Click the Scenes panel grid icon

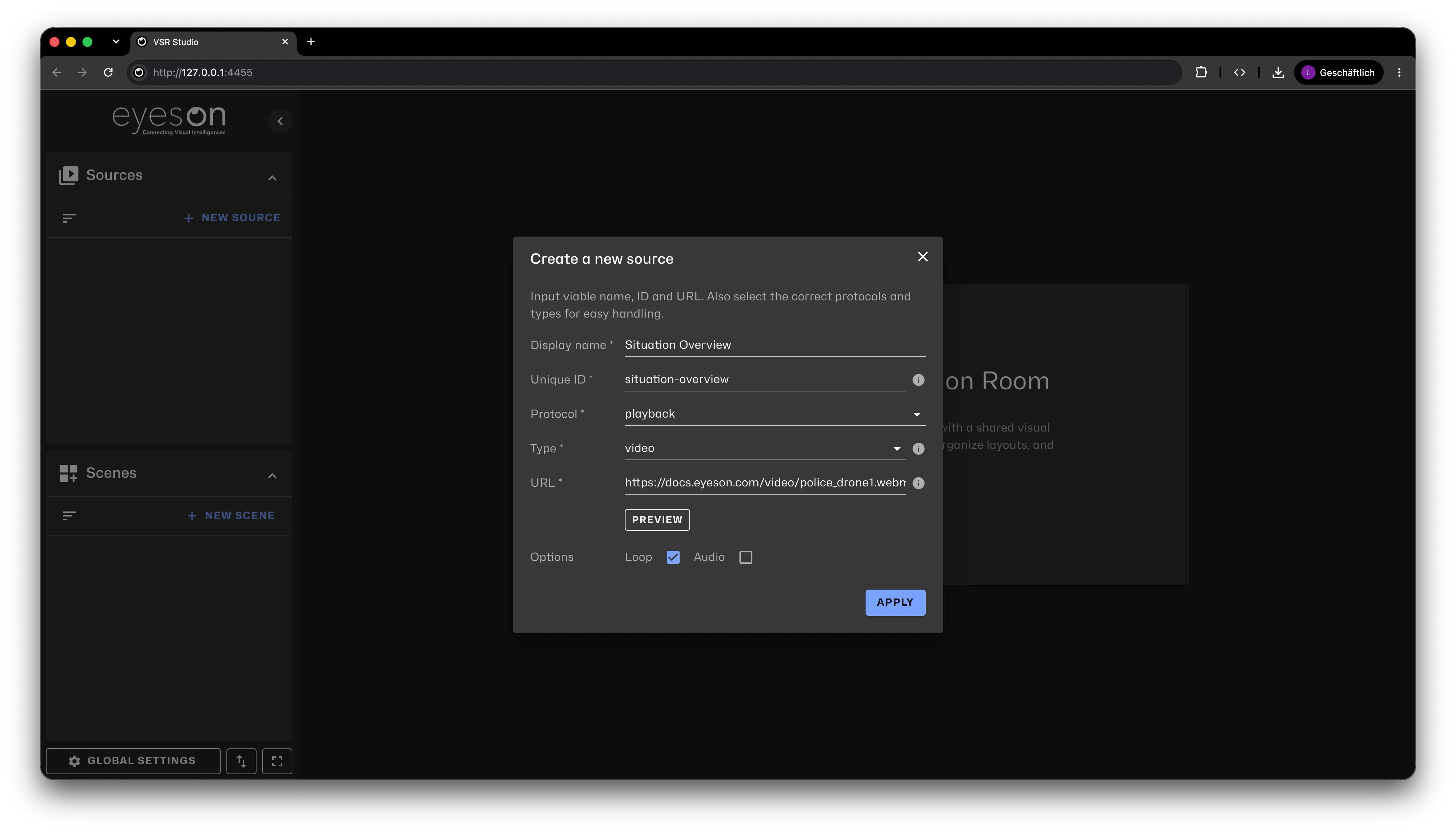(69, 473)
